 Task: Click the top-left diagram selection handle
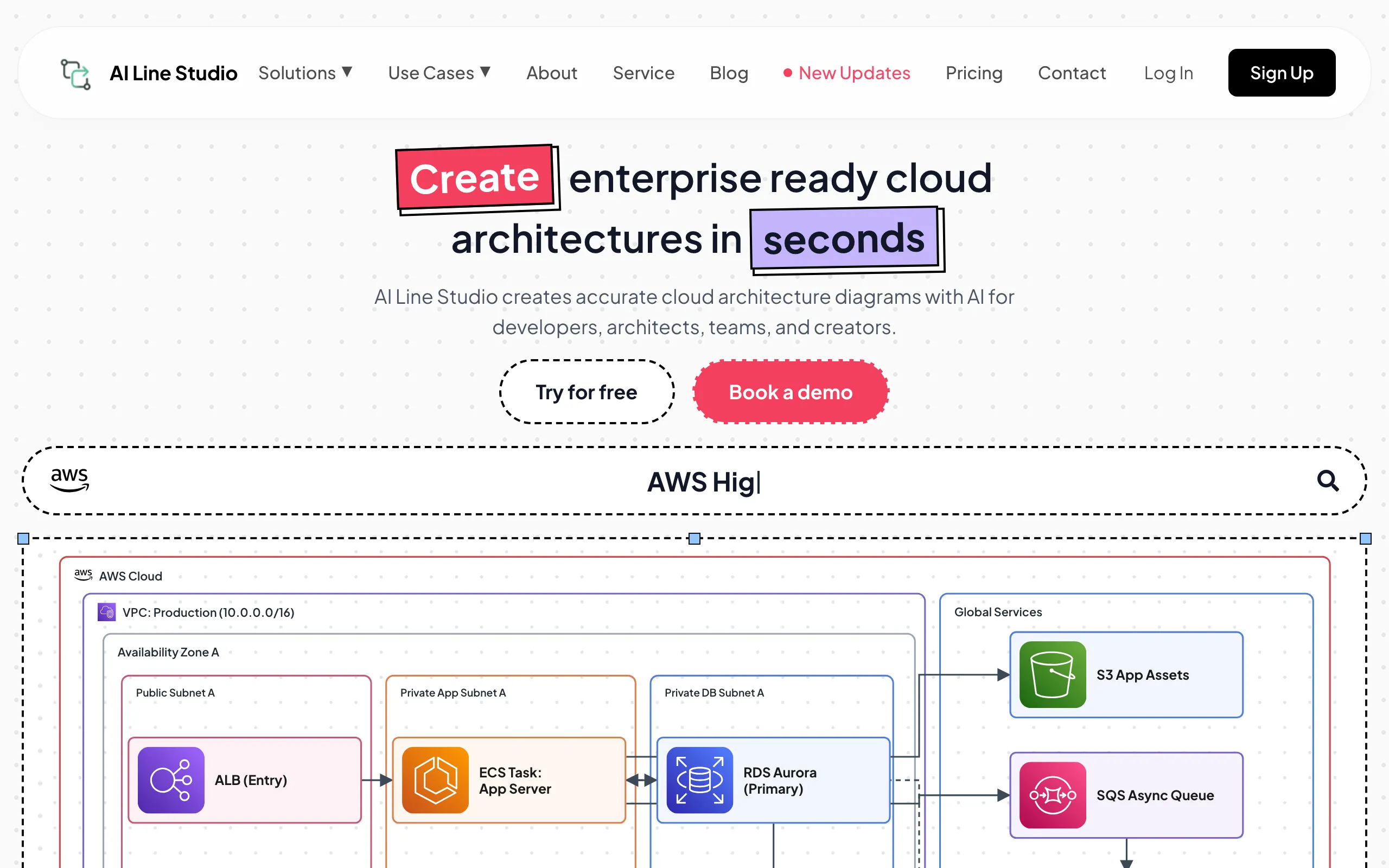point(23,539)
